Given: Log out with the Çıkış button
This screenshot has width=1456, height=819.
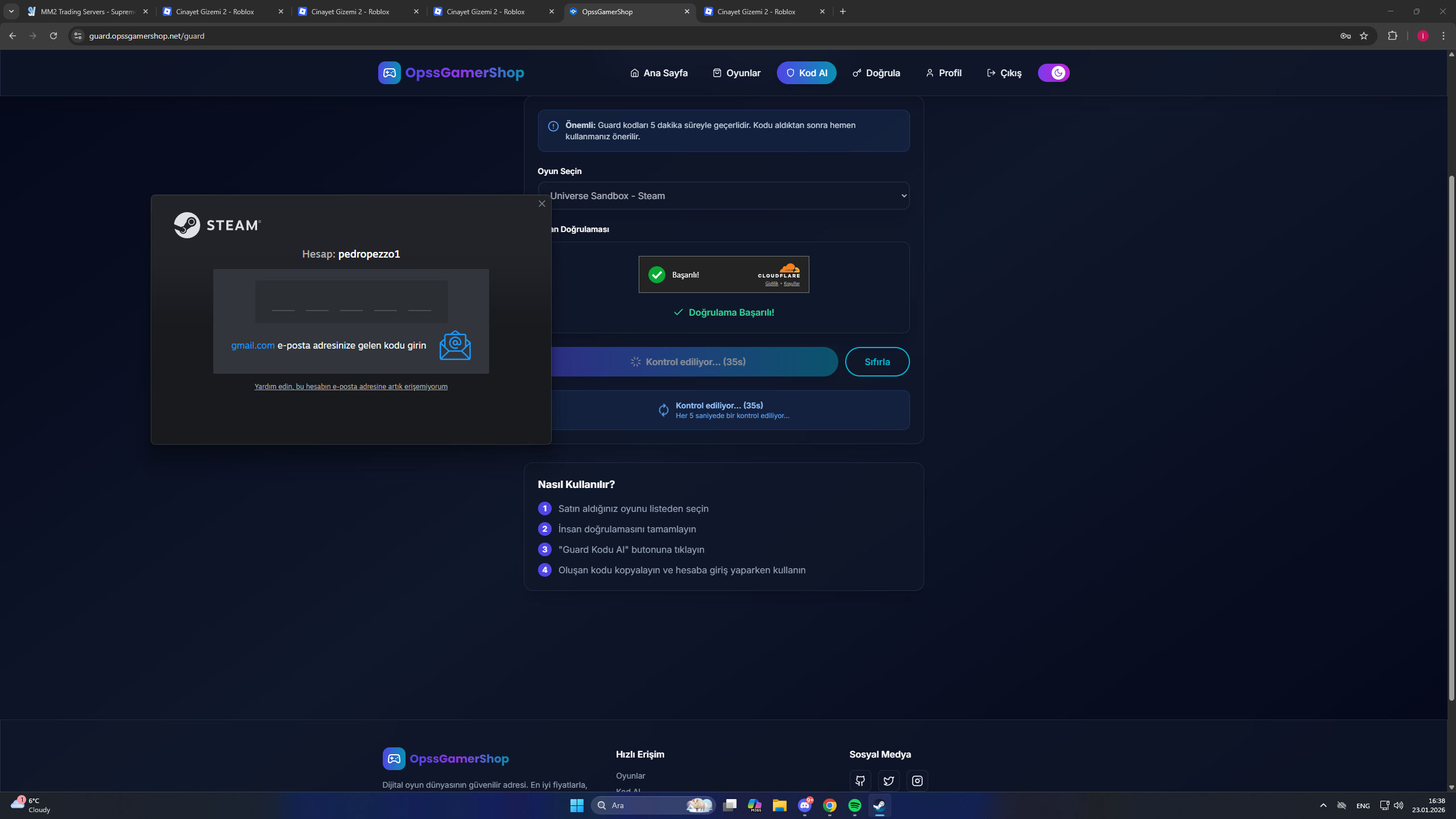Looking at the screenshot, I should pos(1004,73).
